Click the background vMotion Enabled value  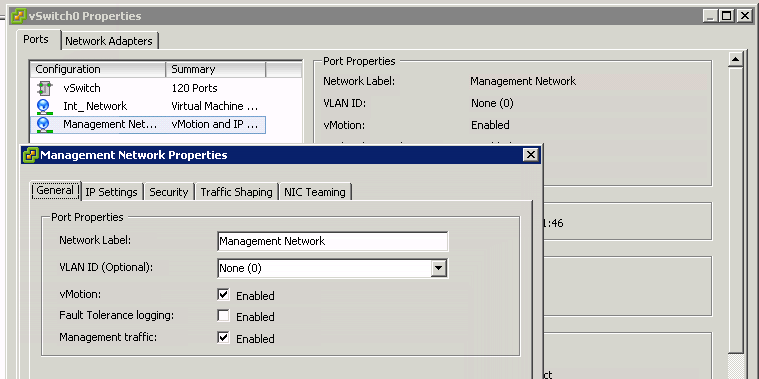pyautogui.click(x=490, y=125)
